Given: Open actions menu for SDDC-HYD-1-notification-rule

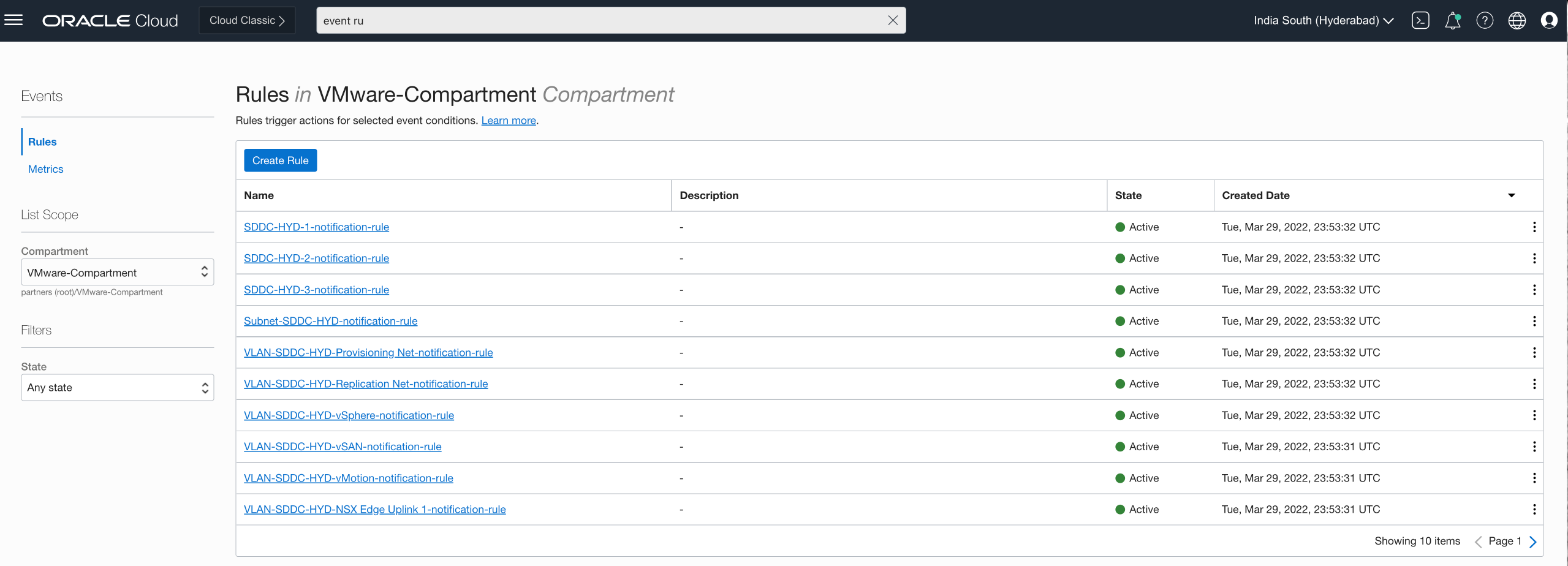Looking at the screenshot, I should (1534, 227).
